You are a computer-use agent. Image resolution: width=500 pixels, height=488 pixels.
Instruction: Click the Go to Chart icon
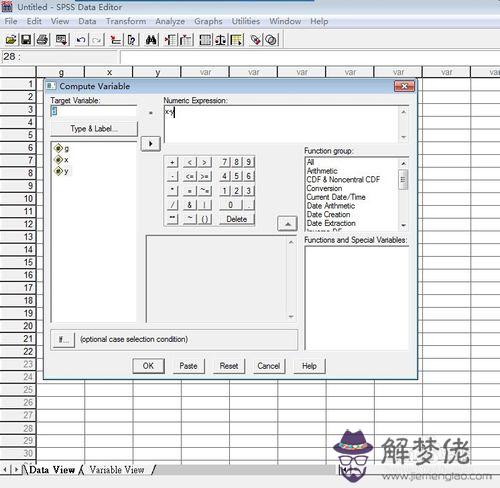pyautogui.click(x=116, y=40)
